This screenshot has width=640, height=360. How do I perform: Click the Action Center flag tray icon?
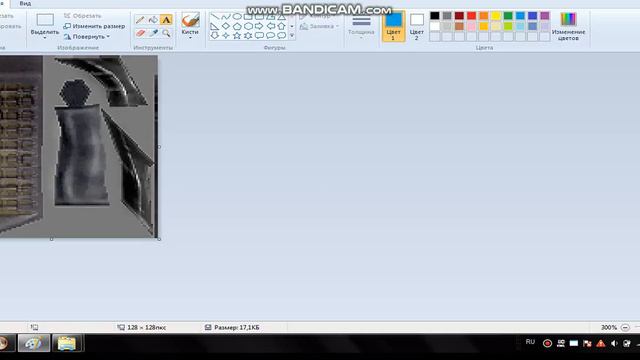pyautogui.click(x=587, y=343)
